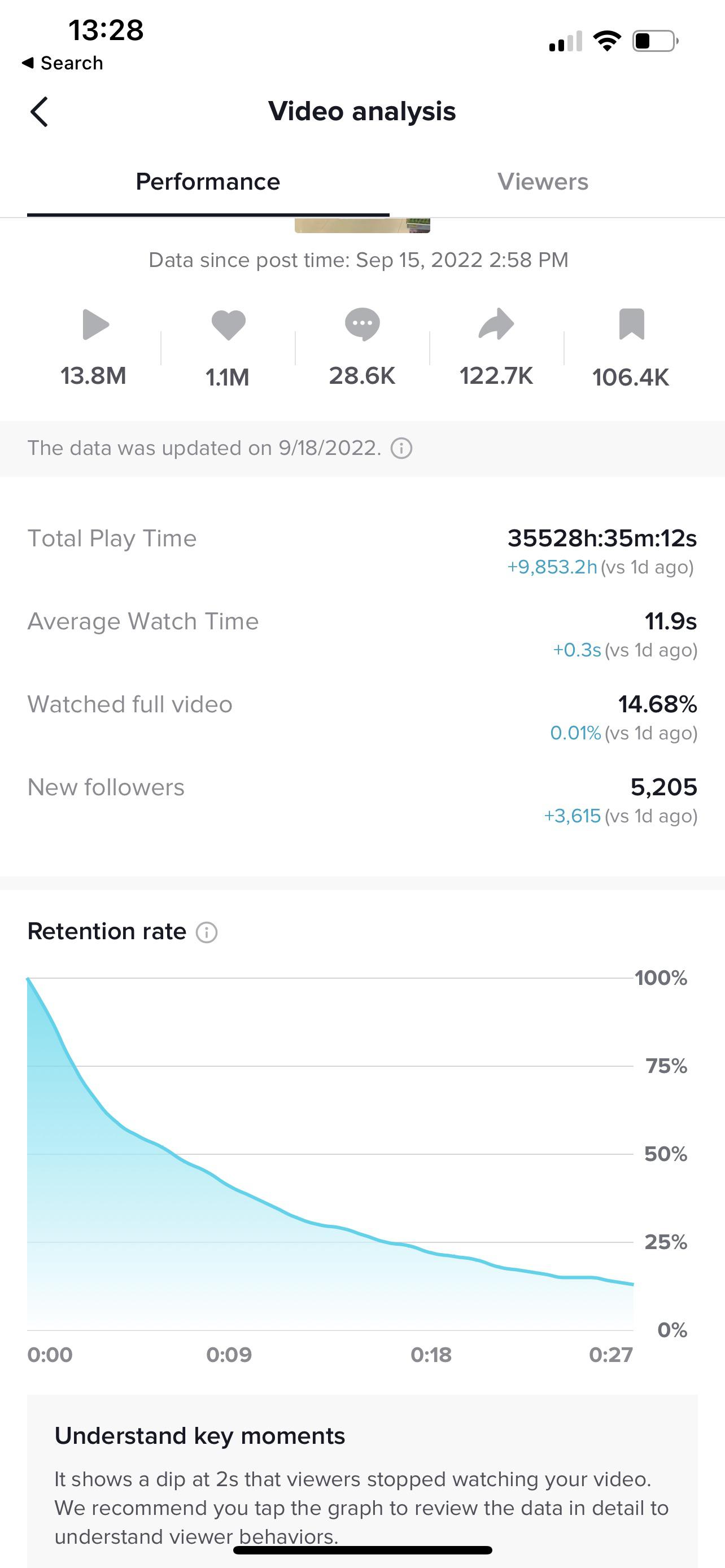725x1568 pixels.
Task: Switch to the Viewers tab
Action: [543, 181]
